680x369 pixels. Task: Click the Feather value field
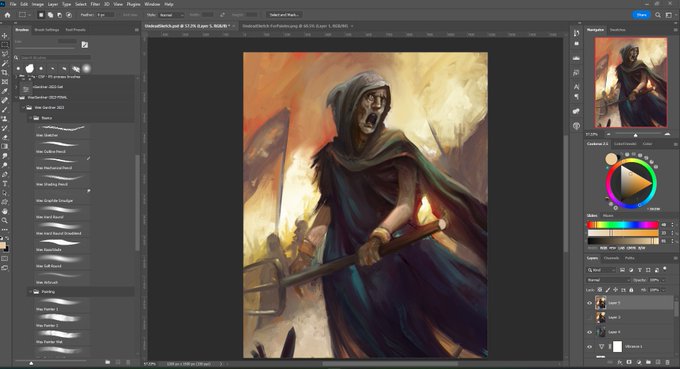[105, 15]
